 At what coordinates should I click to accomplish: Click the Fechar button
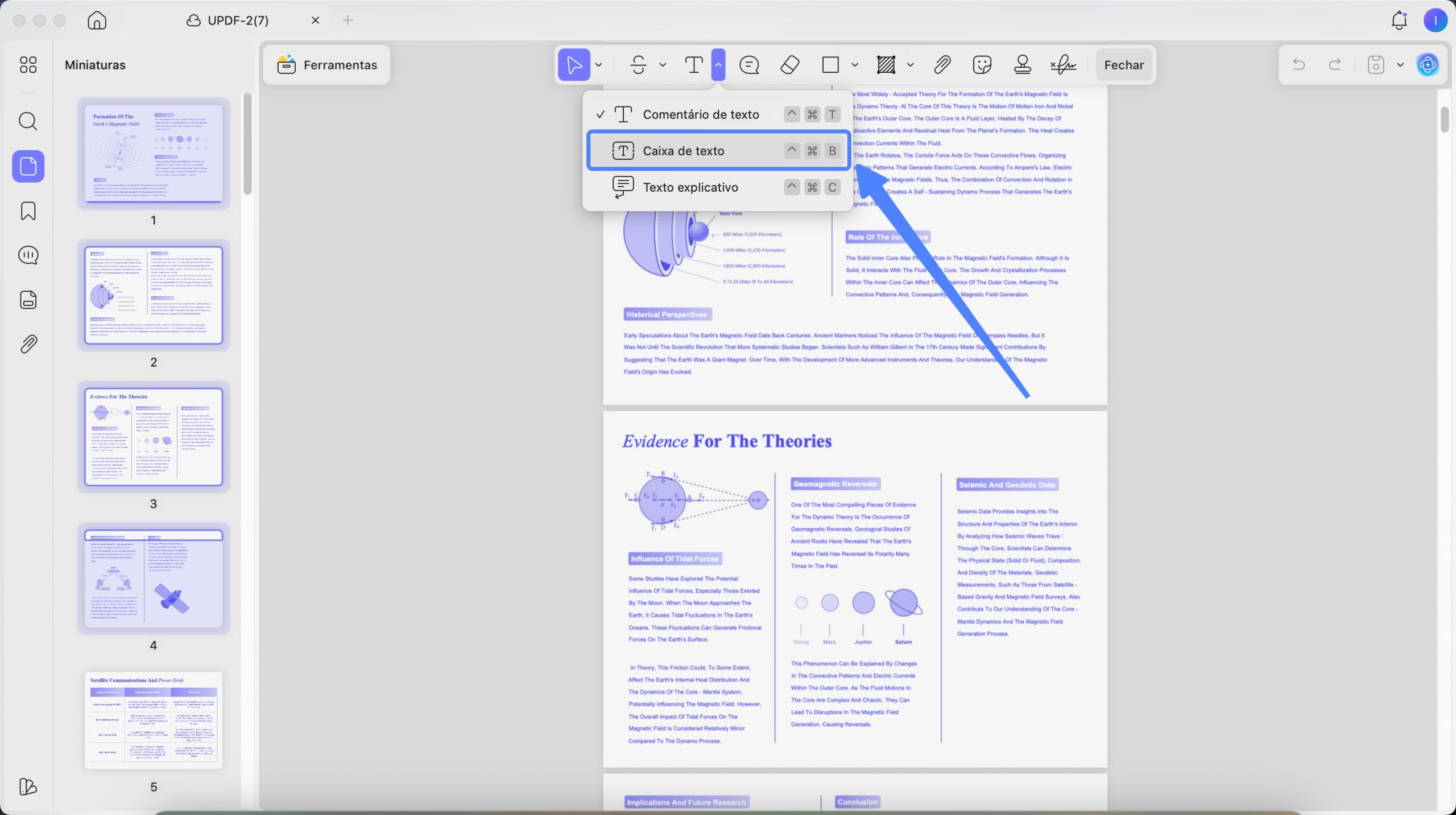click(1124, 65)
